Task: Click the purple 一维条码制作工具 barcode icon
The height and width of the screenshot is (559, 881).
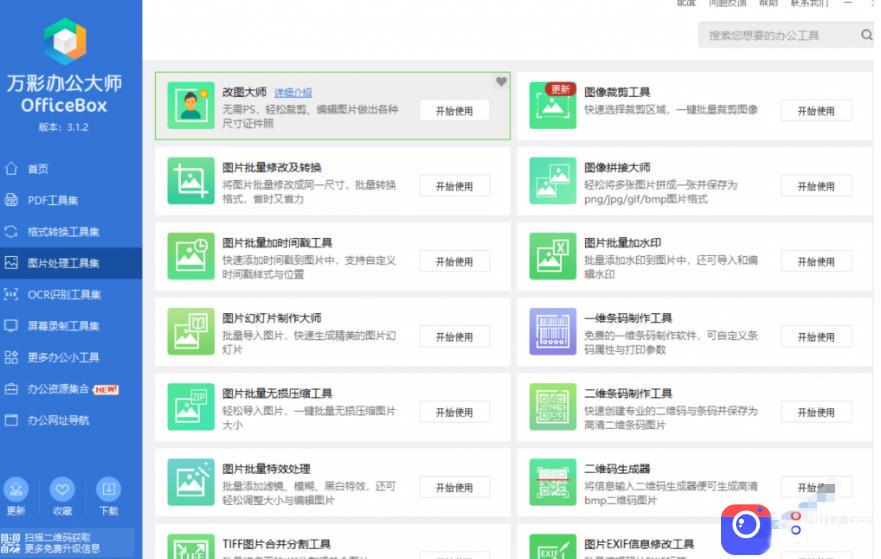Action: [x=552, y=331]
